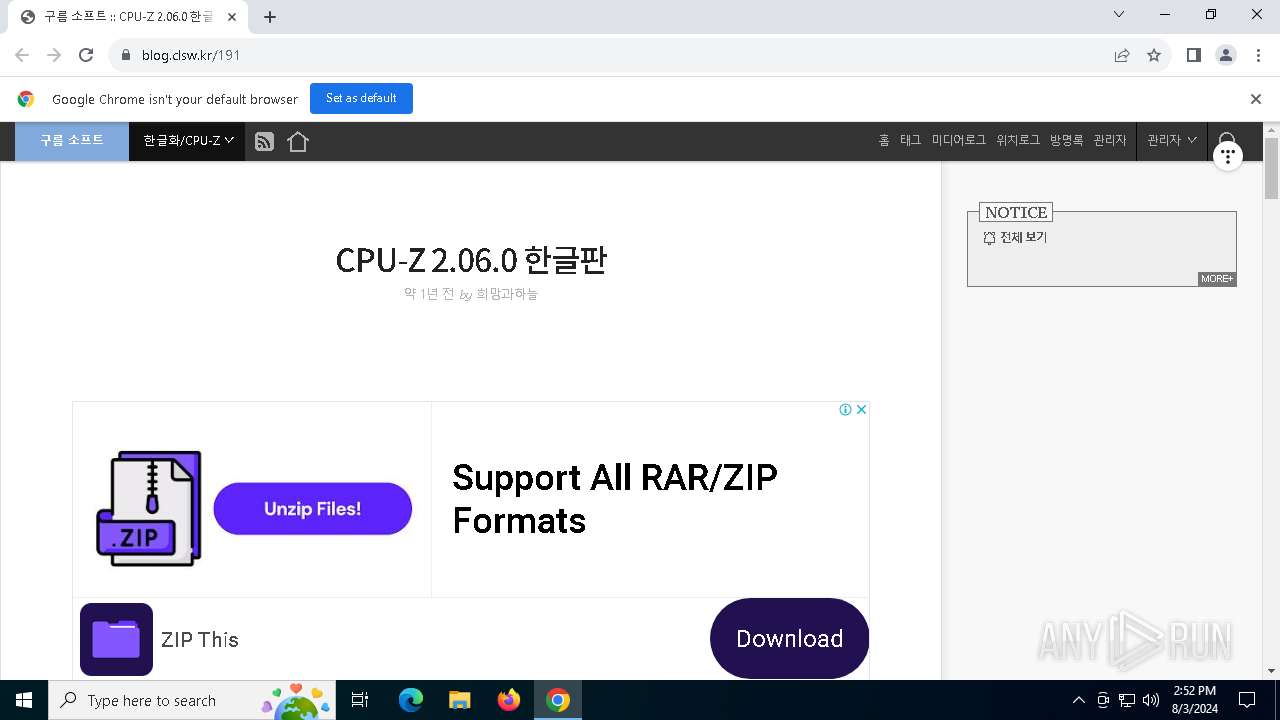Show hidden system tray icons

pos(1078,700)
